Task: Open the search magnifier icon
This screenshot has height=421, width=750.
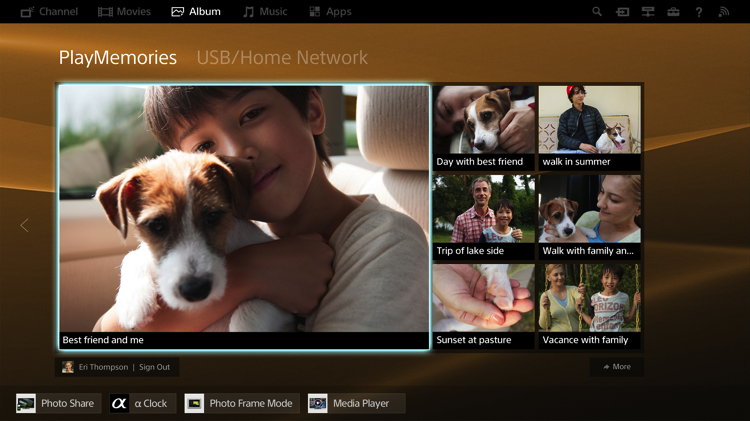Action: click(x=596, y=11)
